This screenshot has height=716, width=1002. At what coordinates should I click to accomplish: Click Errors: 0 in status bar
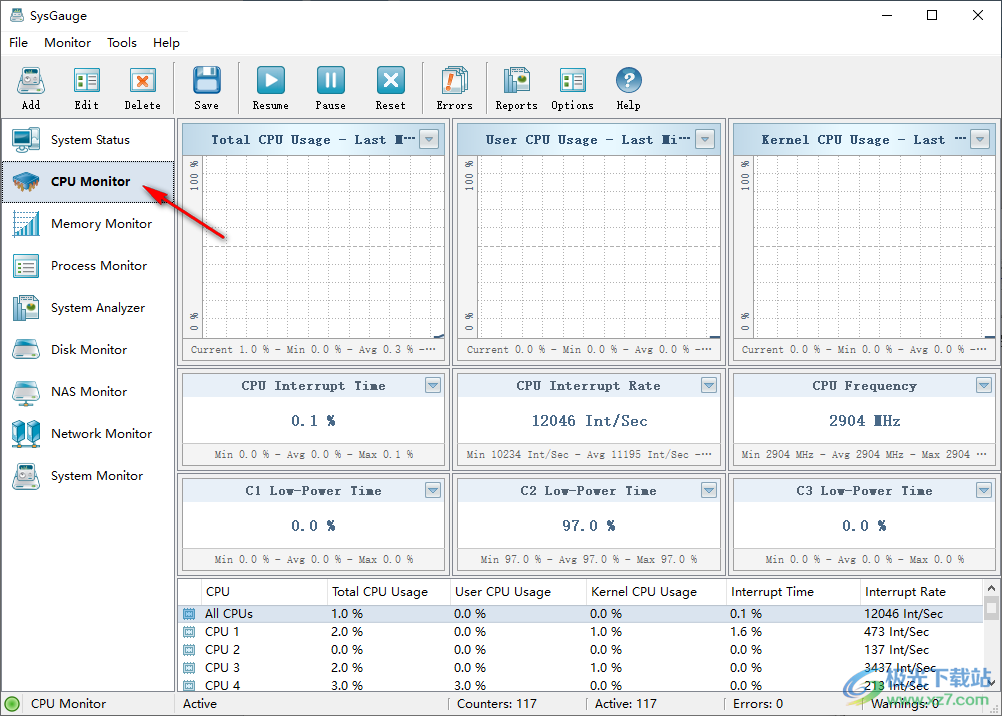tap(757, 704)
